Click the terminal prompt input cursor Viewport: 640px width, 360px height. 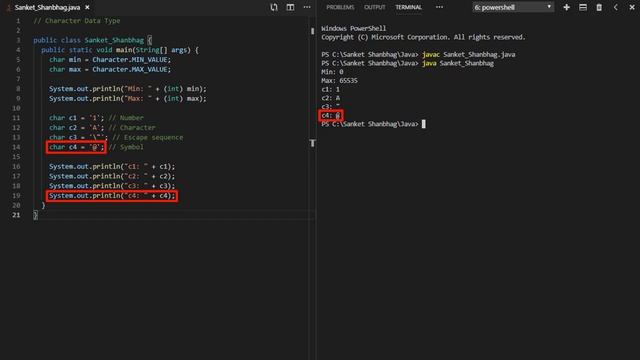(x=424, y=124)
